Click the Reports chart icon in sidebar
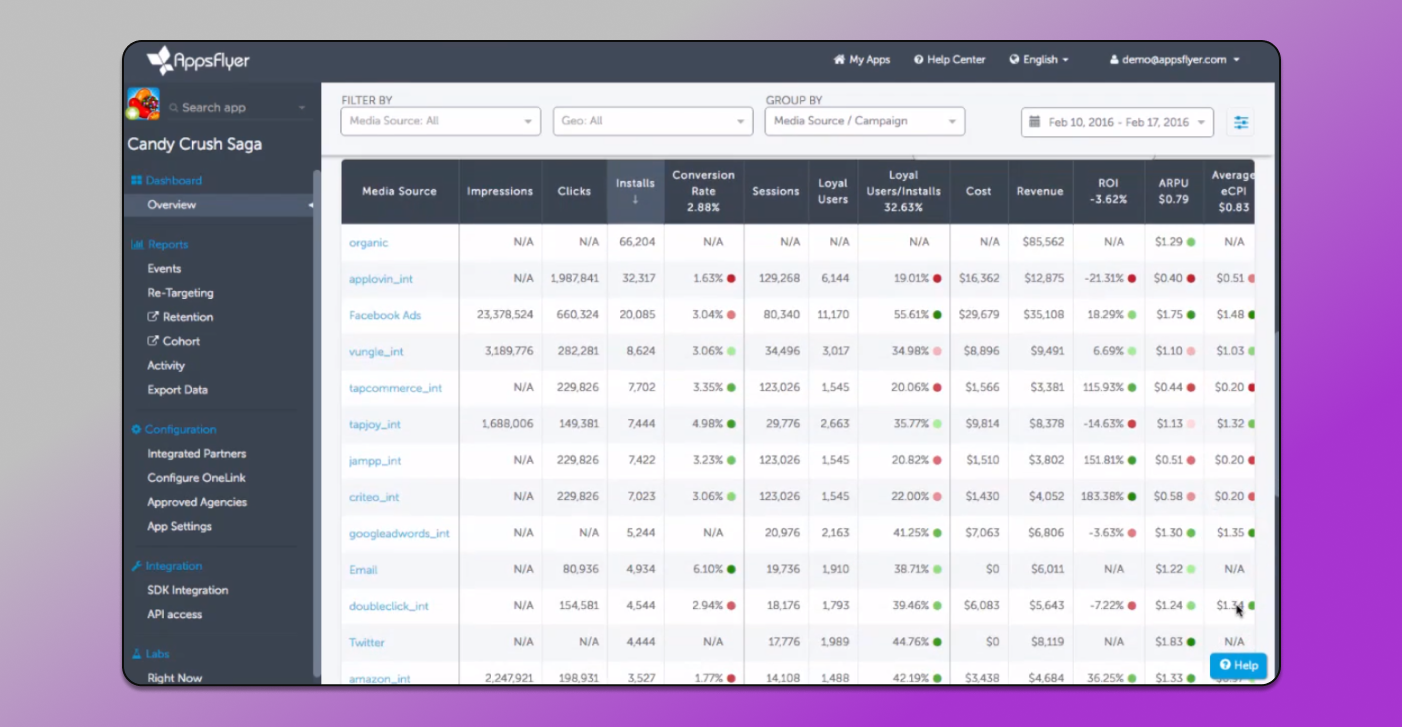Viewport: 1402px width, 727px height. tap(137, 245)
